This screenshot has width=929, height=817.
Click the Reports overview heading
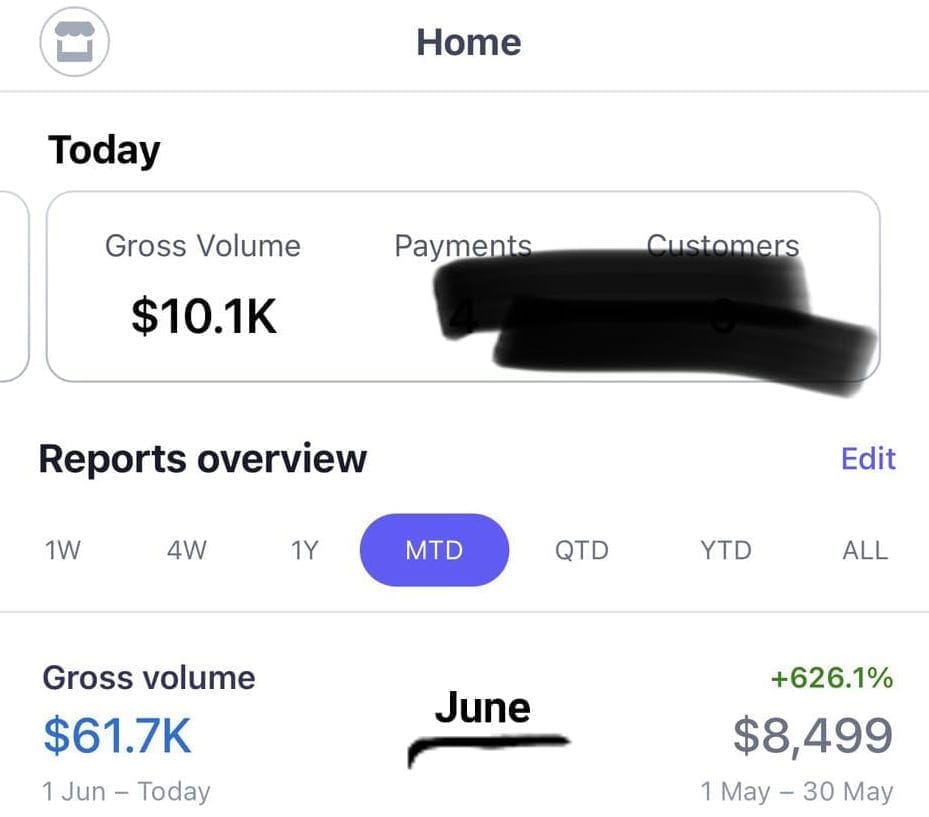point(203,459)
